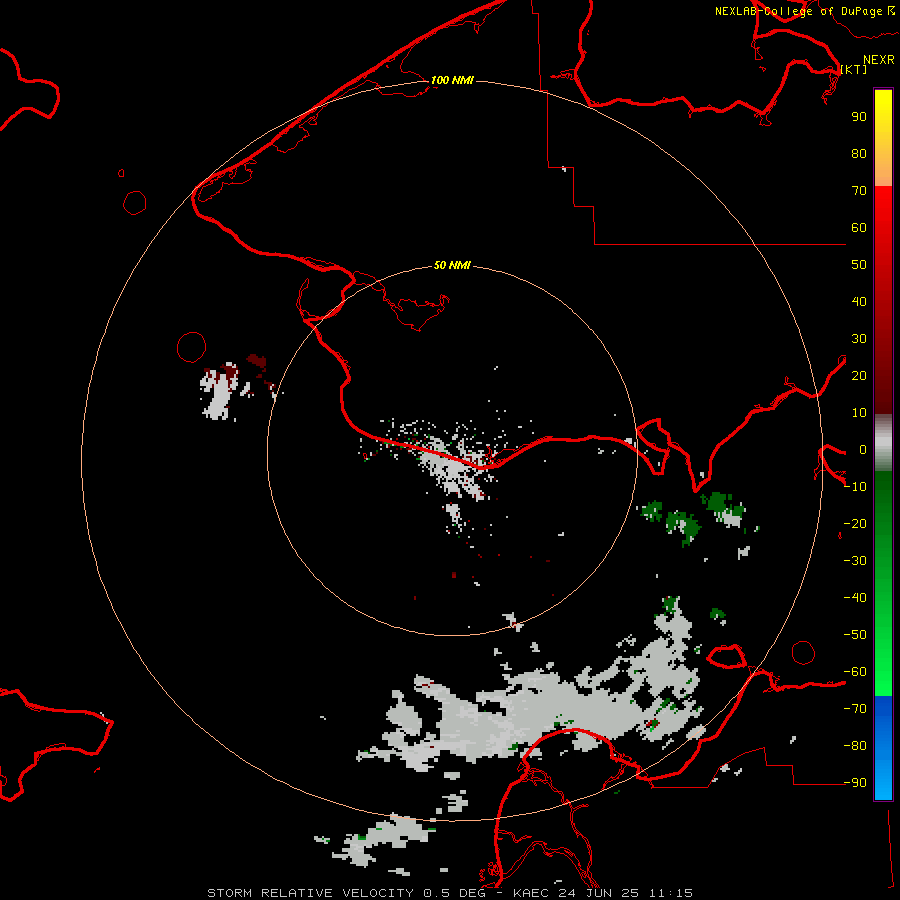Click the -50 scale value
900x900 pixels.
coord(855,635)
